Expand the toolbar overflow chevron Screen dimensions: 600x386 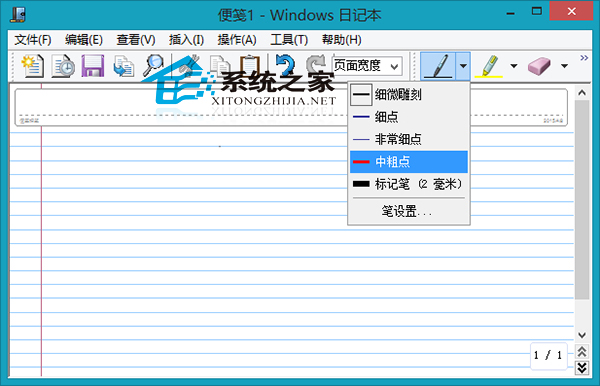[x=584, y=58]
